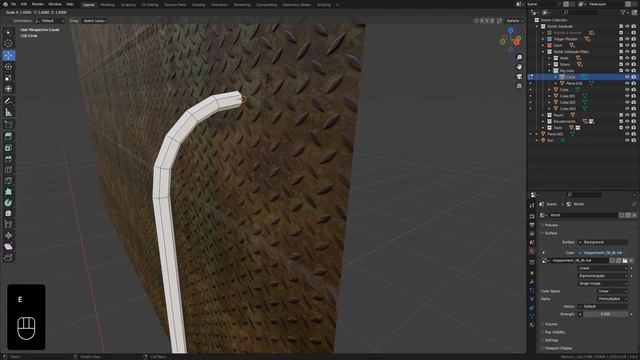The width and height of the screenshot is (640, 360).
Task: Click the Color image texture link field
Action: point(603,253)
